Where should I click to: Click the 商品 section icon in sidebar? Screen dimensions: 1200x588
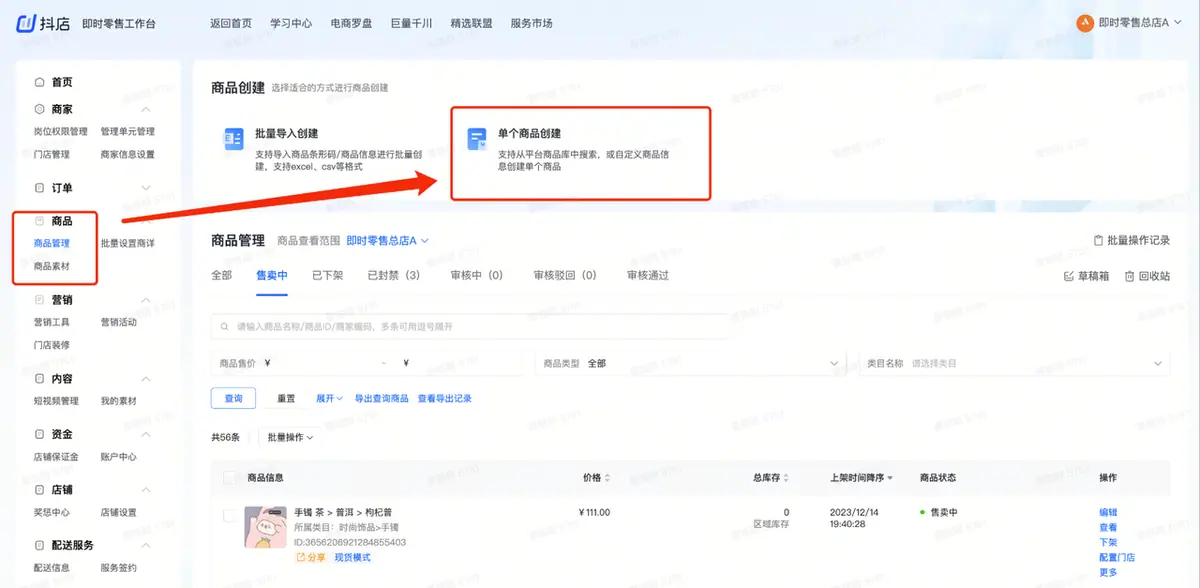point(39,221)
